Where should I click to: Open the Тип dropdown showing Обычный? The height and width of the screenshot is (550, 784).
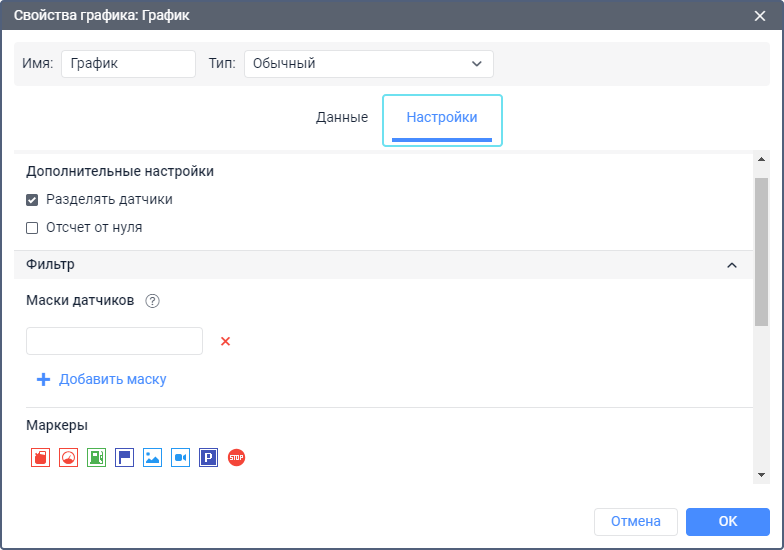[x=368, y=64]
